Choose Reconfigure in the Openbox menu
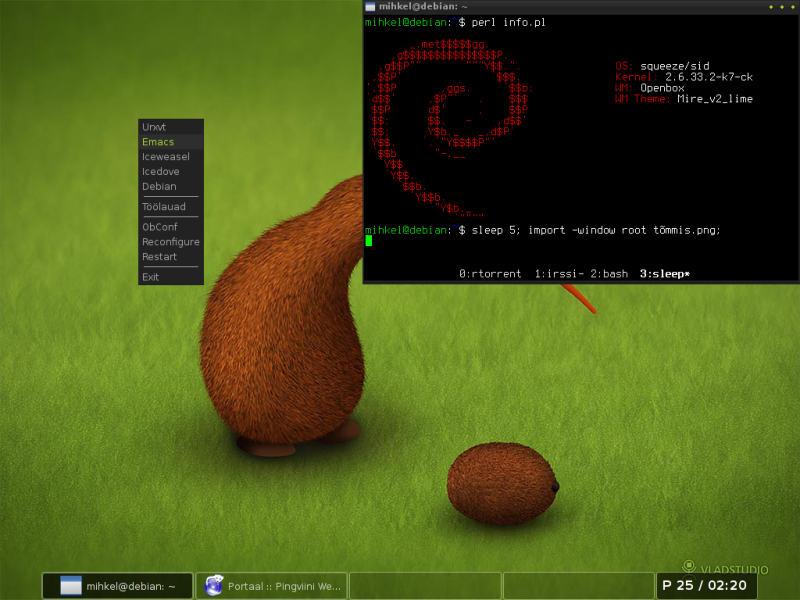 pyautogui.click(x=171, y=241)
